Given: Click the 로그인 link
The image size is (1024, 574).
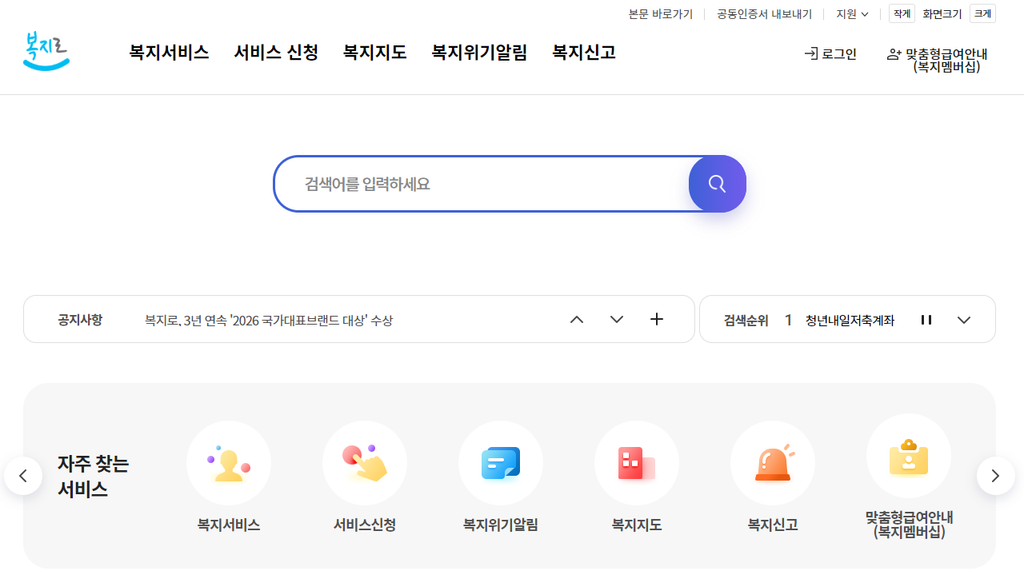Looking at the screenshot, I should coord(831,54).
